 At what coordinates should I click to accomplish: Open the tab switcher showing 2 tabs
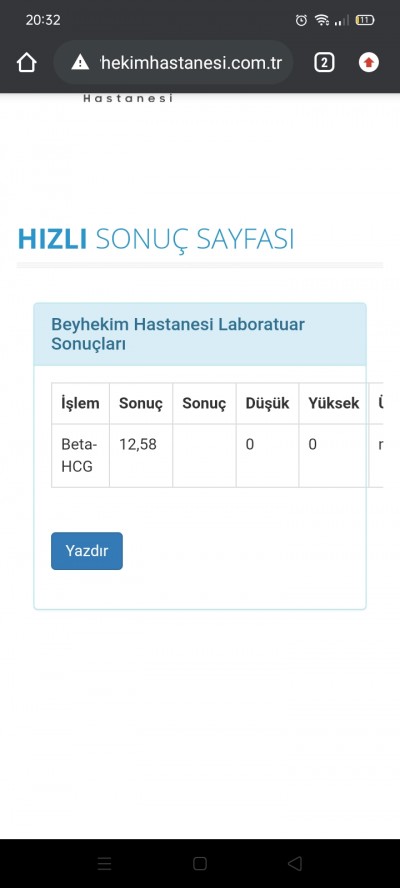(324, 62)
